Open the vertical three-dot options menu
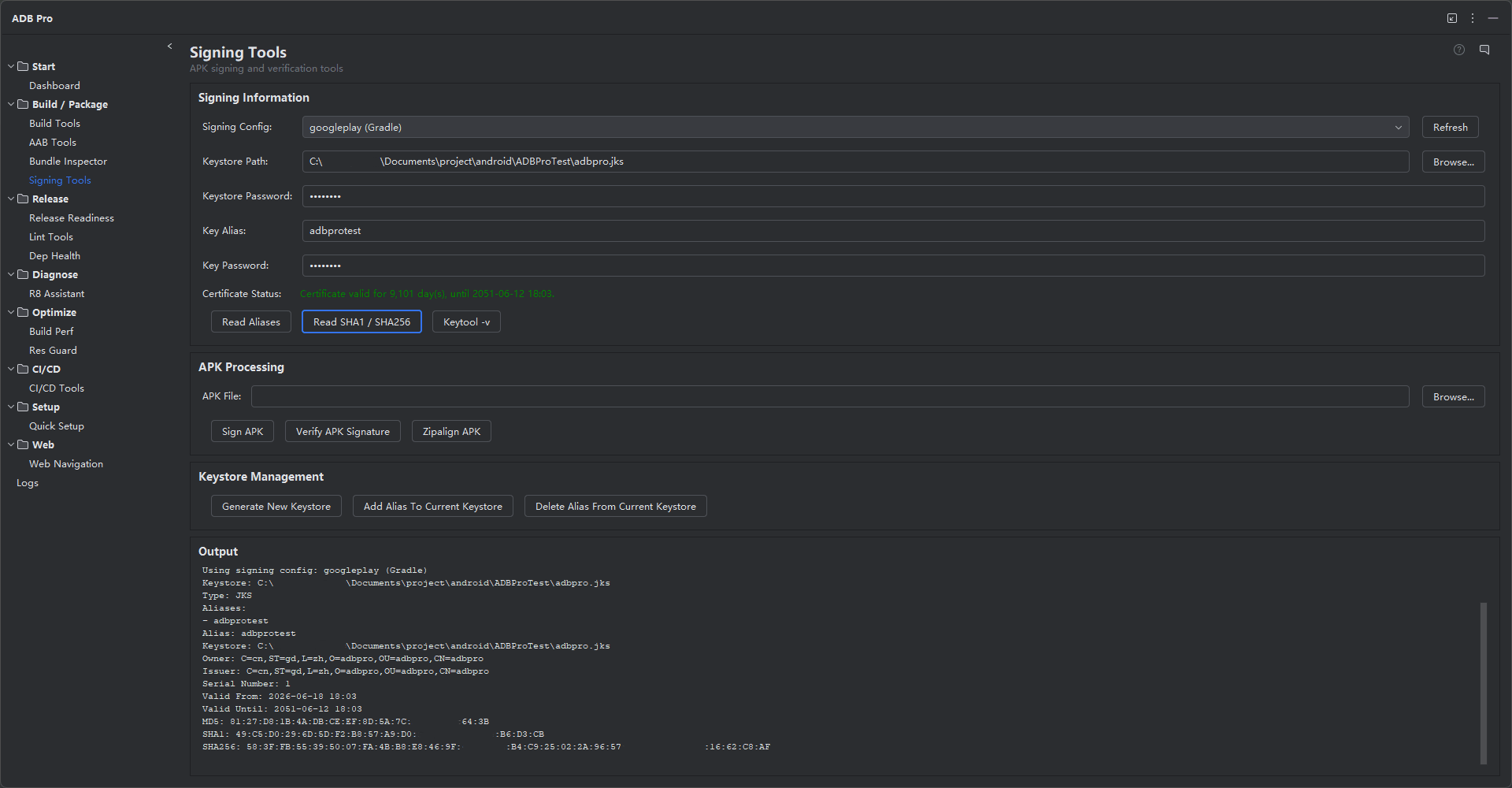Image resolution: width=1512 pixels, height=788 pixels. pyautogui.click(x=1473, y=18)
